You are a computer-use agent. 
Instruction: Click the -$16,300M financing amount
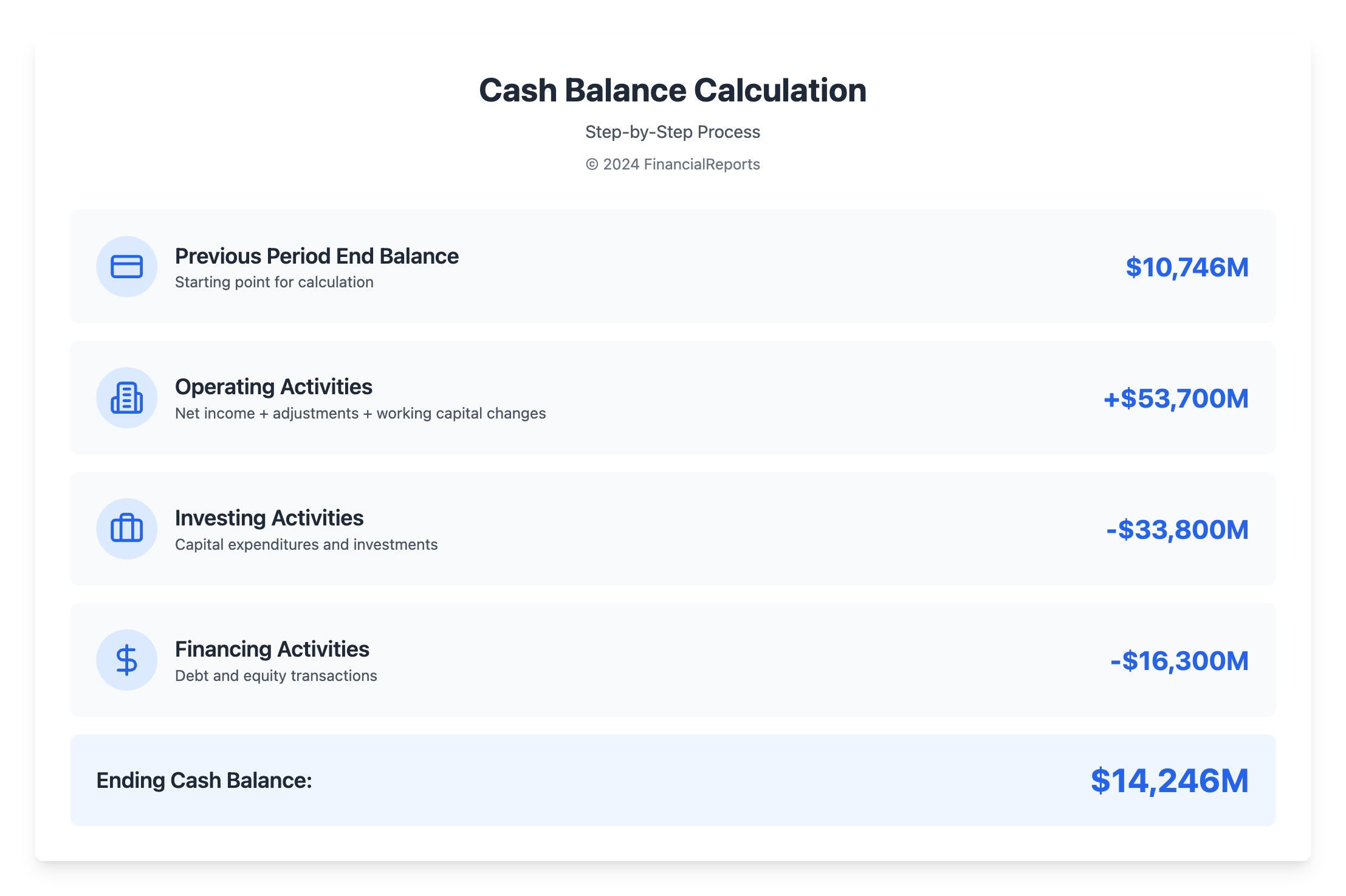click(1179, 661)
